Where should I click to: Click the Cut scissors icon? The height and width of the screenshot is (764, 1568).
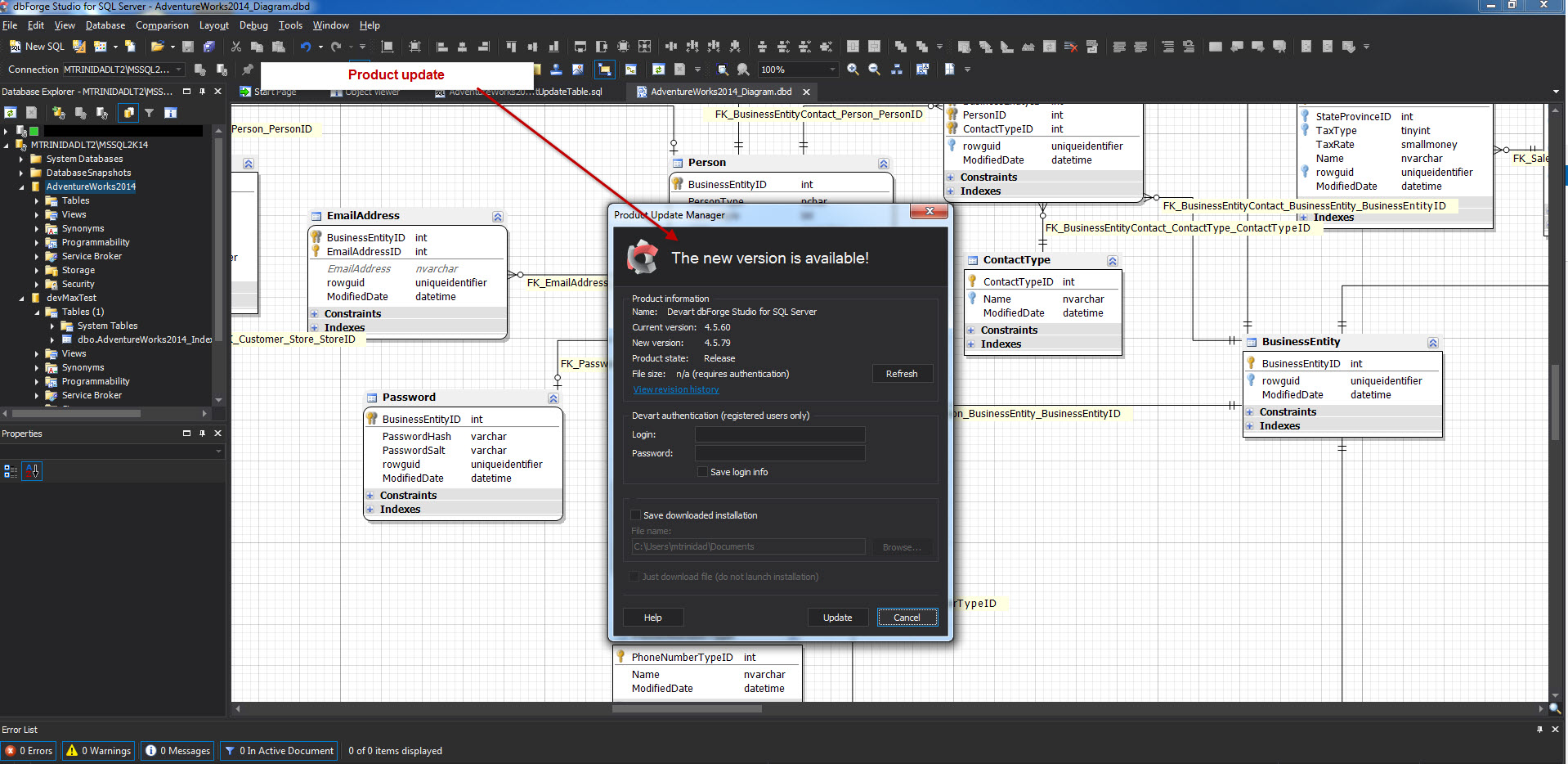pos(236,47)
